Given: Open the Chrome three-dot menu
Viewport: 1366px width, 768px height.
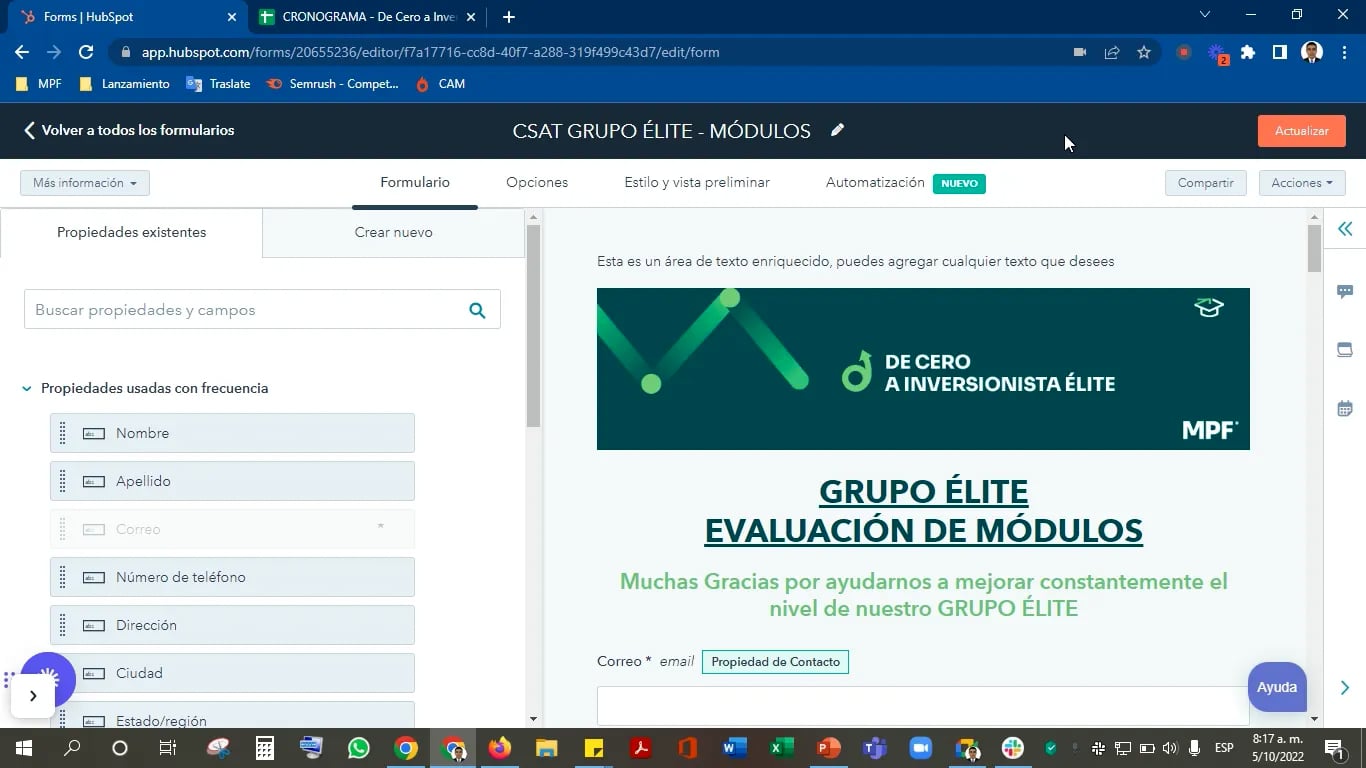Looking at the screenshot, I should (x=1344, y=52).
